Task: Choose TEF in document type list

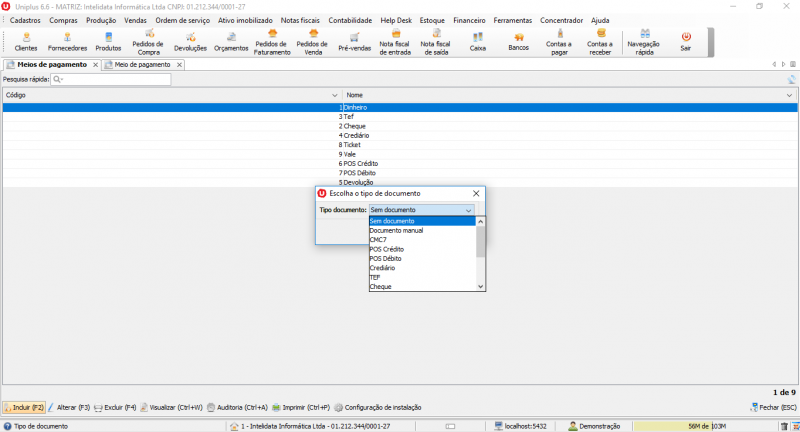Action: pos(422,277)
